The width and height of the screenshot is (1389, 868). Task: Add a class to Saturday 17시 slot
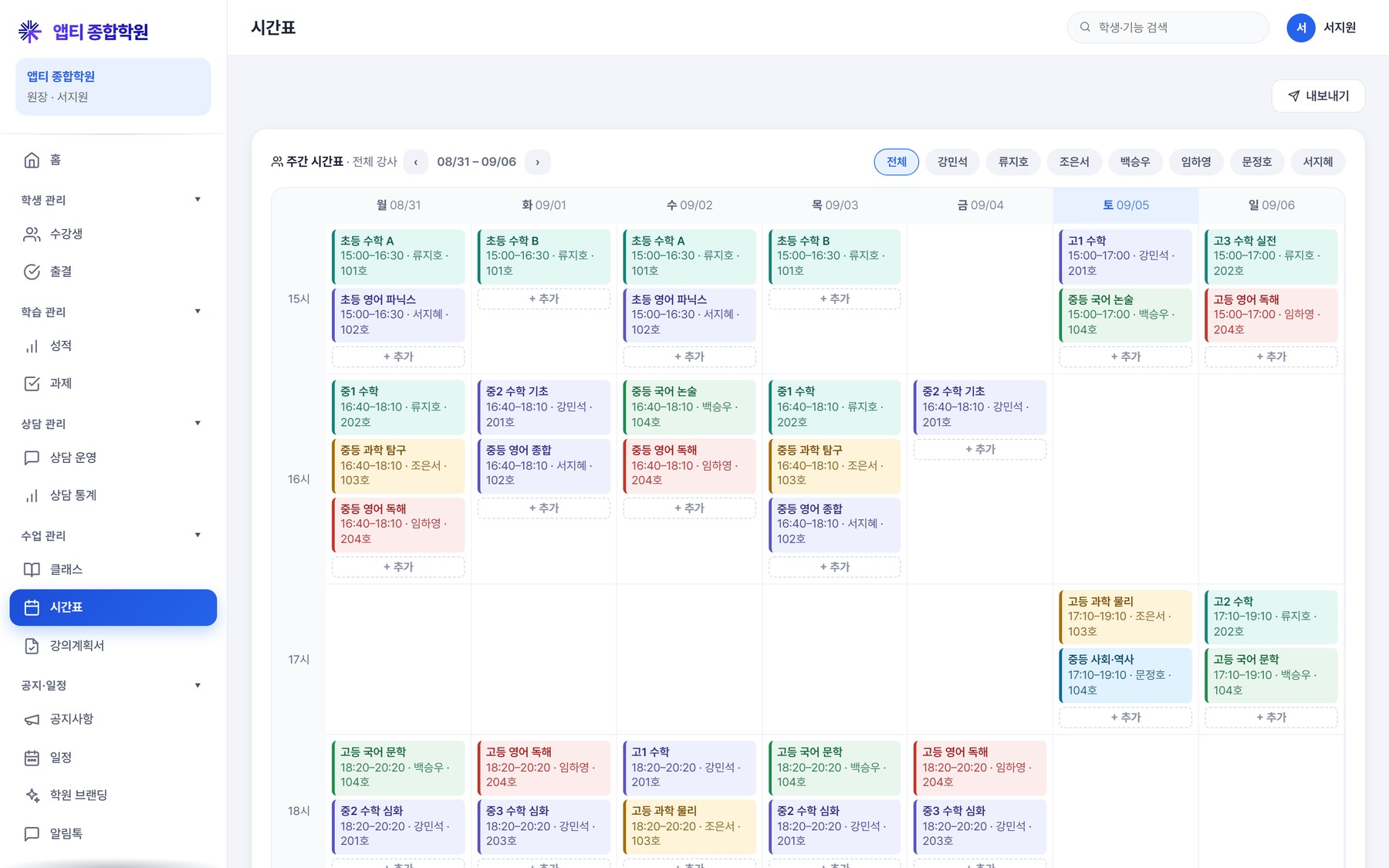point(1126,718)
